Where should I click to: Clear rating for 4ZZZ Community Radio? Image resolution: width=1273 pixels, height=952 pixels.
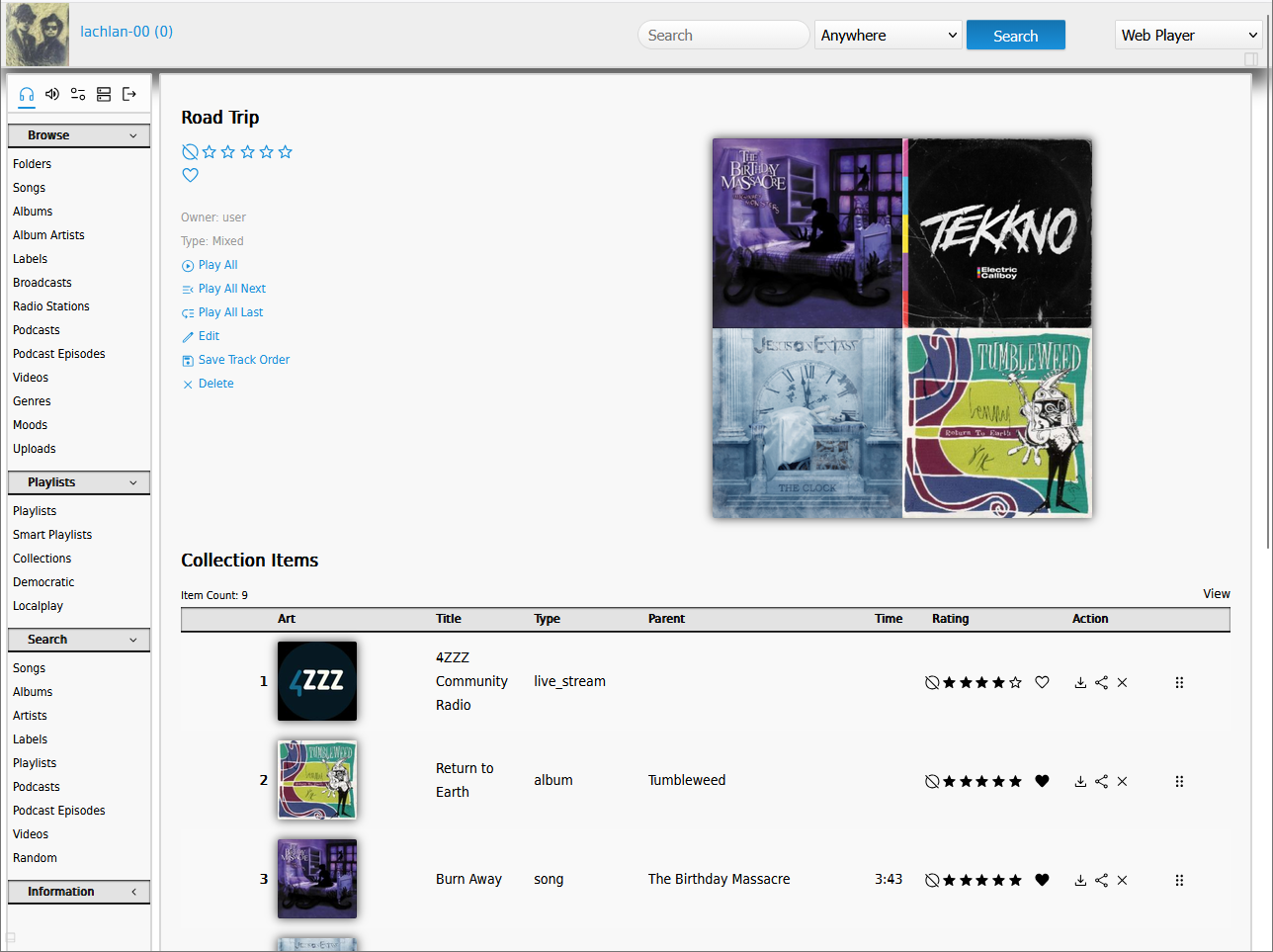pos(932,682)
